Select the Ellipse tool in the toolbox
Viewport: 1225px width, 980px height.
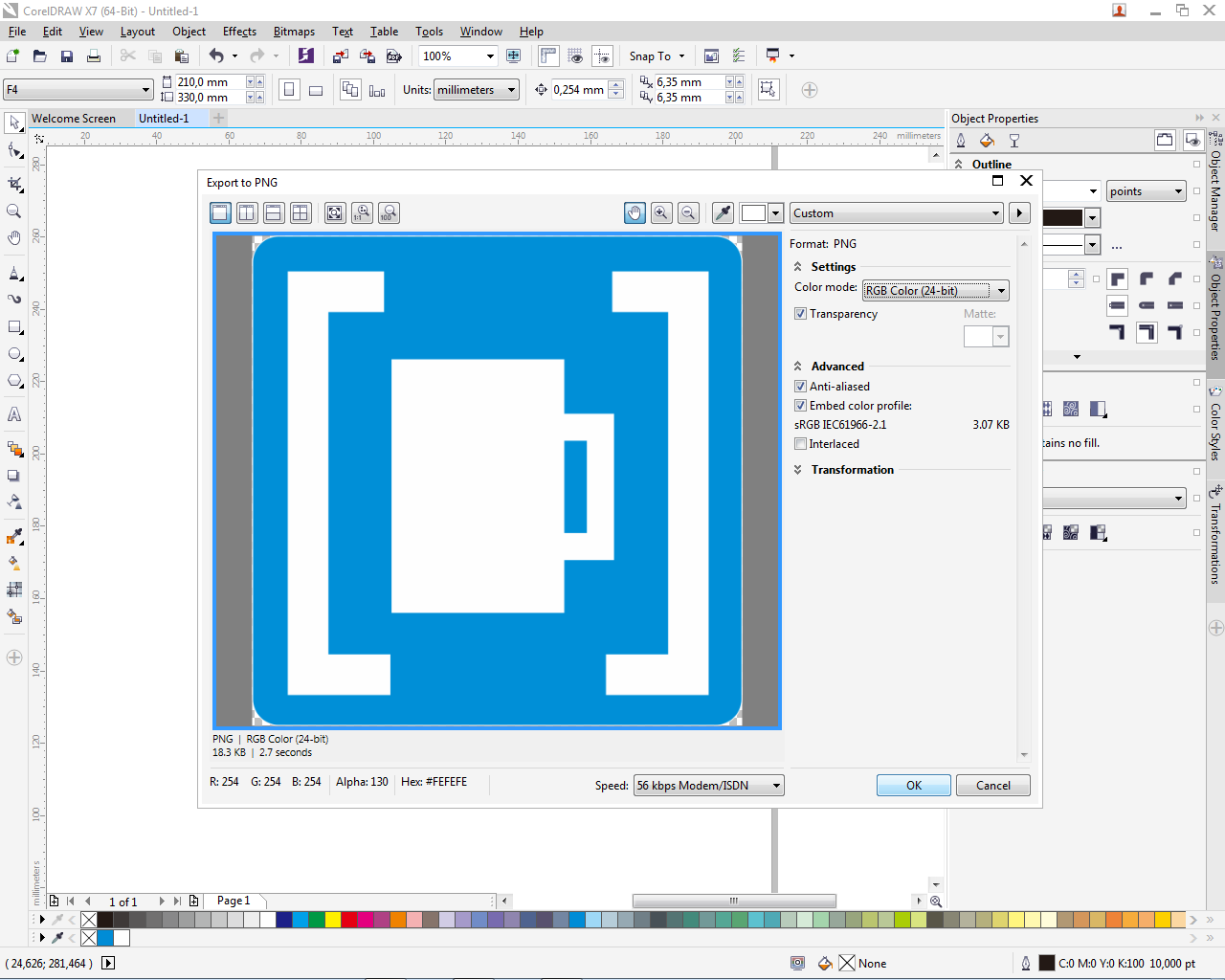pos(14,354)
